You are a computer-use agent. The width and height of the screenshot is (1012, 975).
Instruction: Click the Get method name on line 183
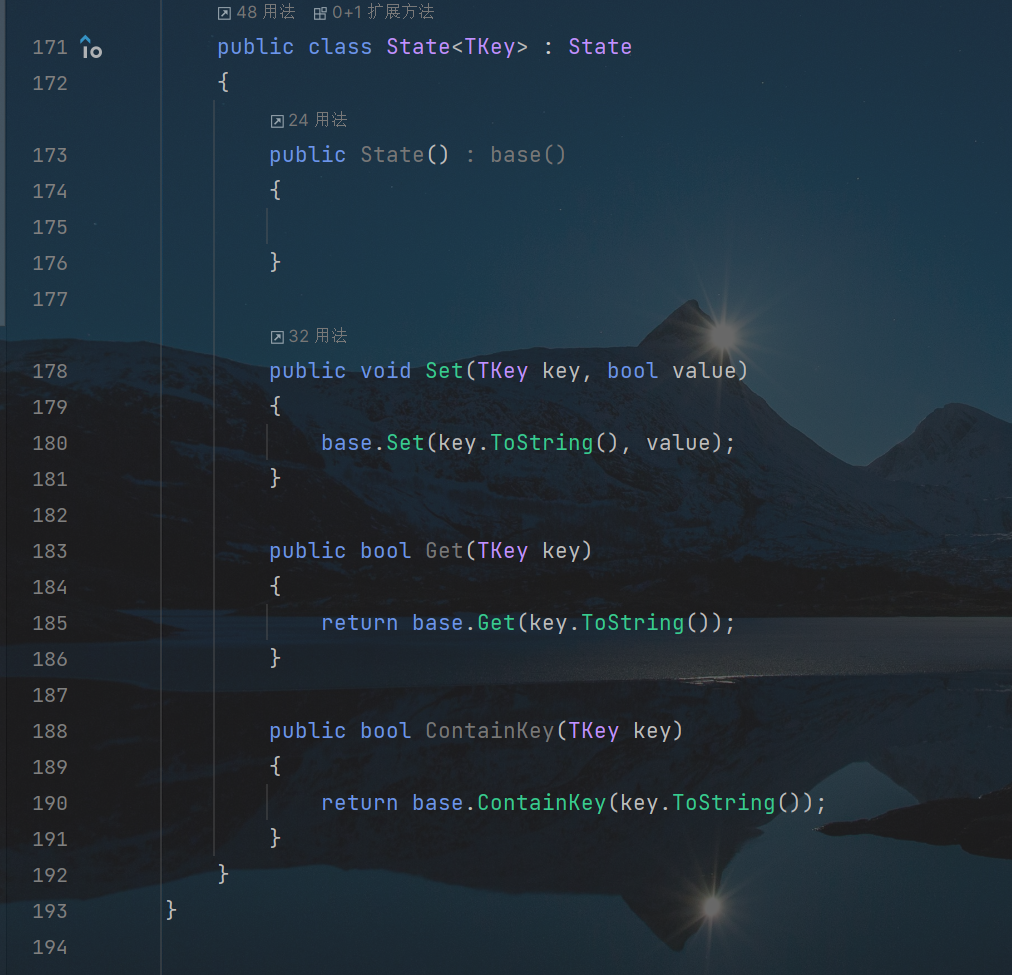click(444, 551)
